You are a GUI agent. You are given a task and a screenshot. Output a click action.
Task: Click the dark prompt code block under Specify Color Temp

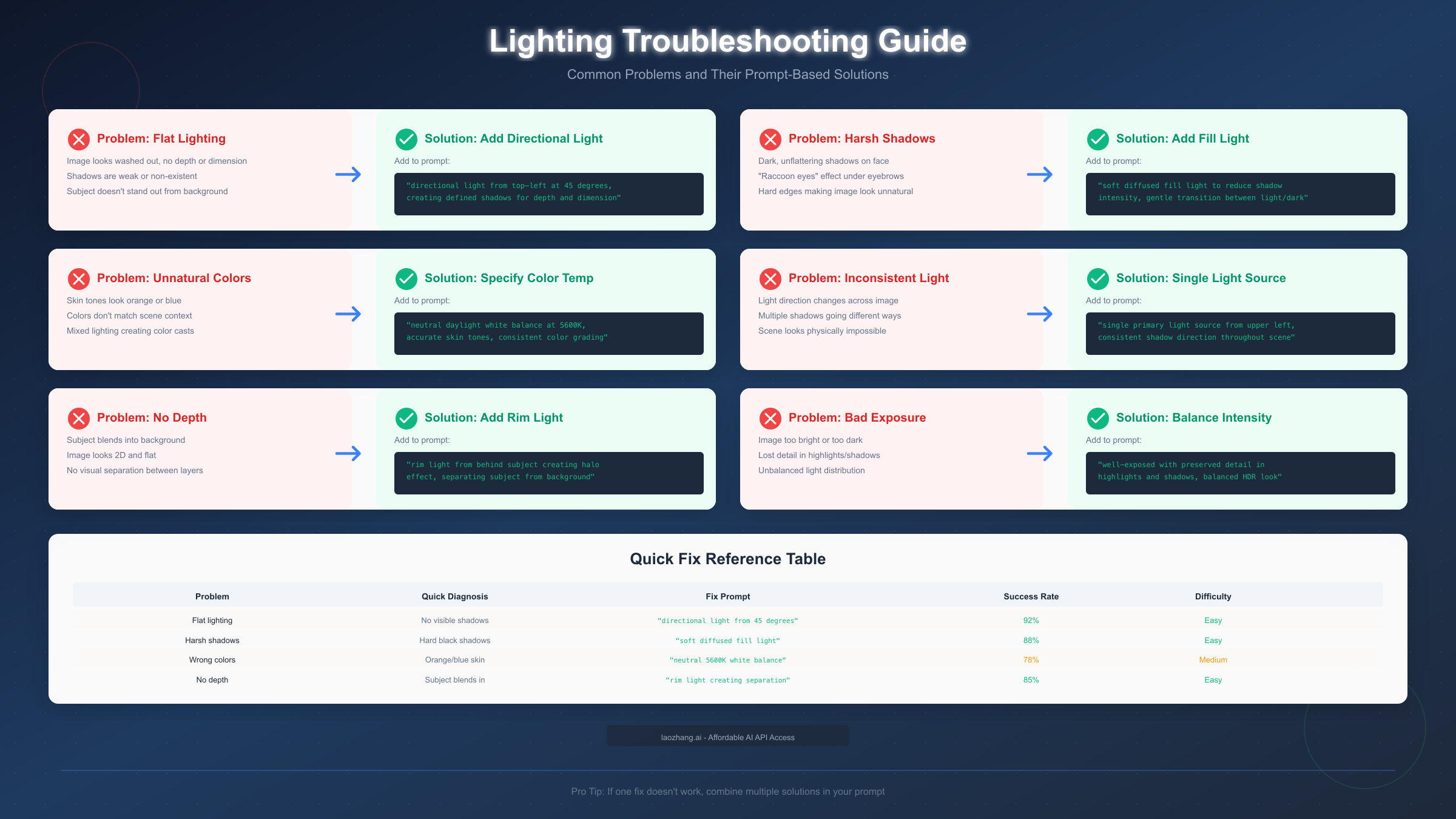548,334
